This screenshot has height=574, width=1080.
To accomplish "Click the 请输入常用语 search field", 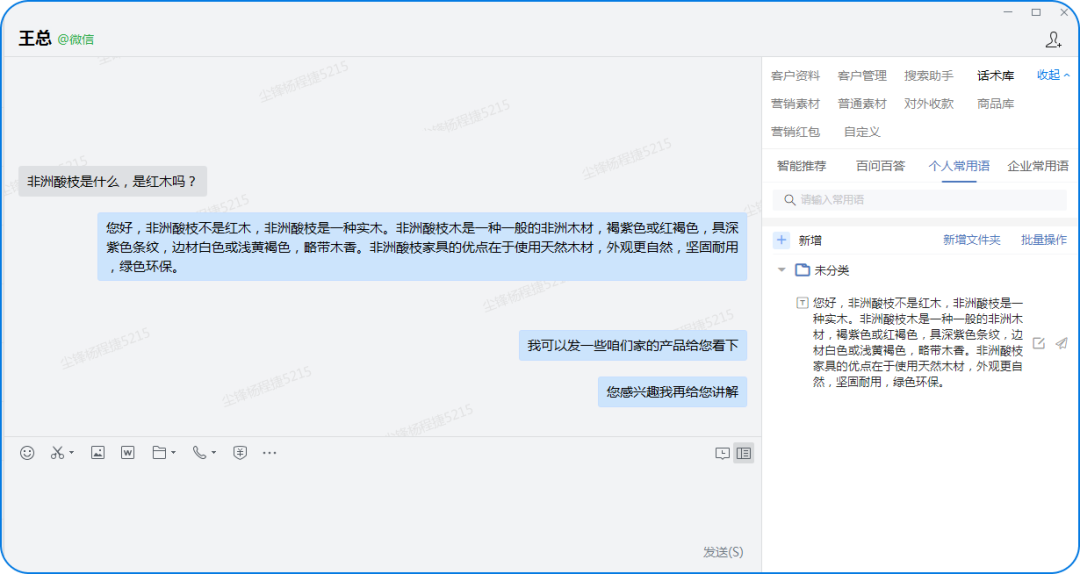I will pos(920,200).
